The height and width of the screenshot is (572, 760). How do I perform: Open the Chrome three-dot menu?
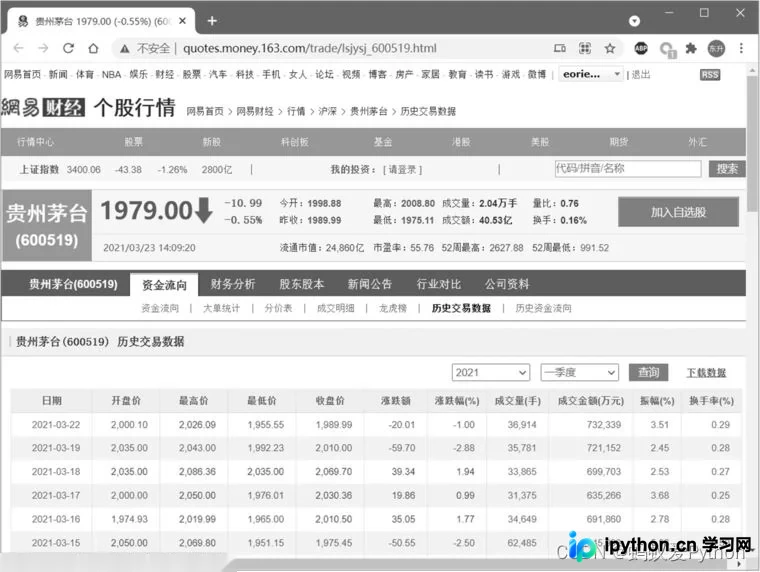(x=741, y=48)
